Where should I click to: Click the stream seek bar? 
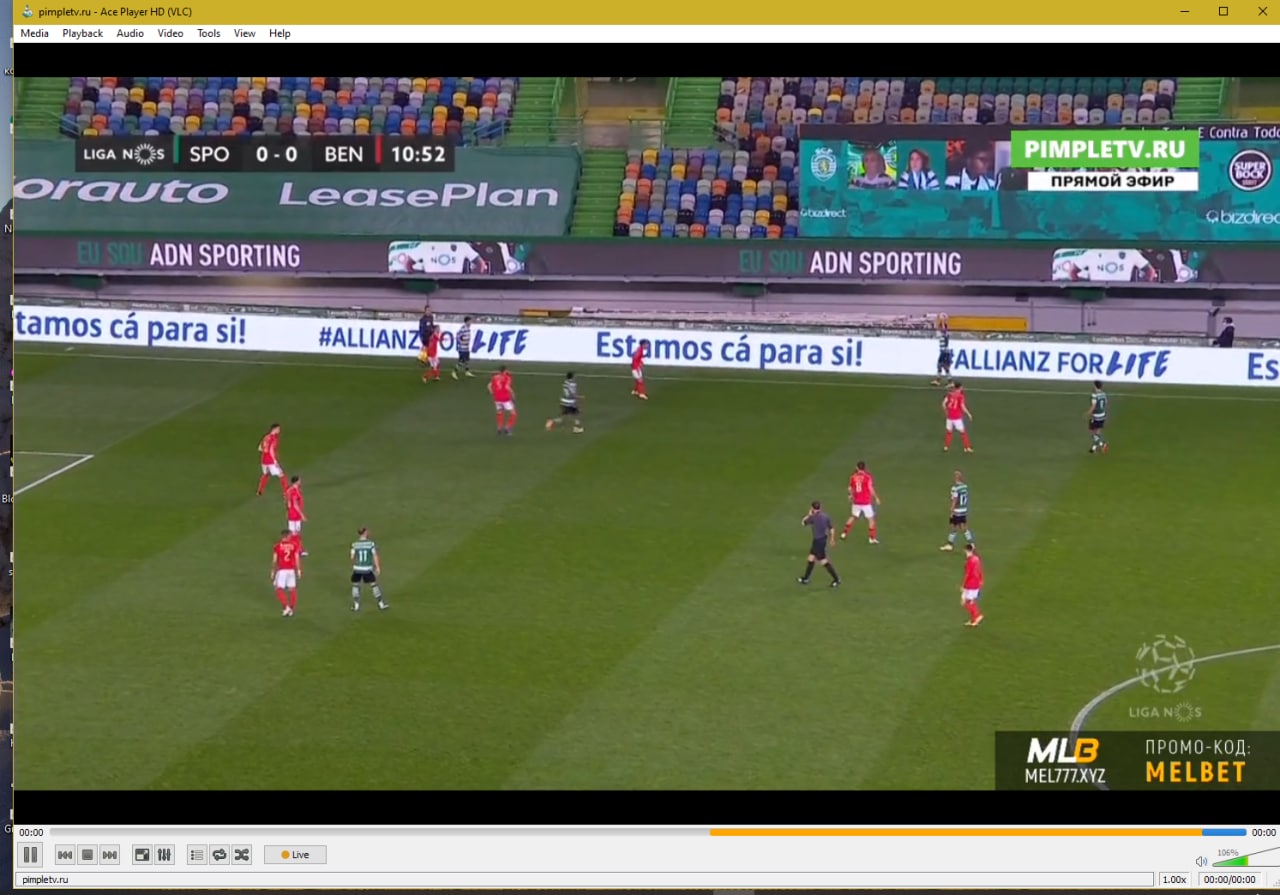pyautogui.click(x=648, y=832)
